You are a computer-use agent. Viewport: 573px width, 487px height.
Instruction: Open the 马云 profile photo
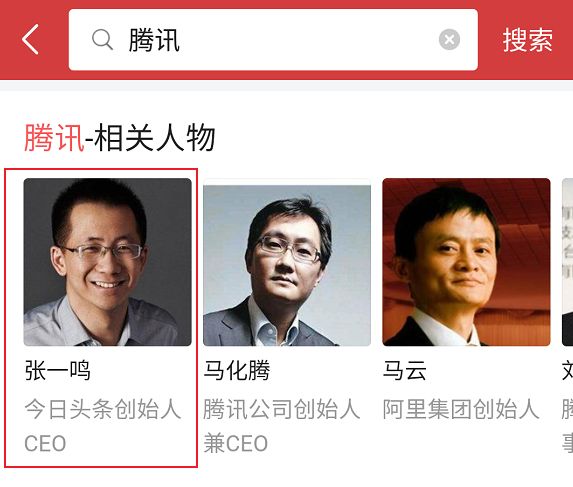pyautogui.click(x=466, y=262)
